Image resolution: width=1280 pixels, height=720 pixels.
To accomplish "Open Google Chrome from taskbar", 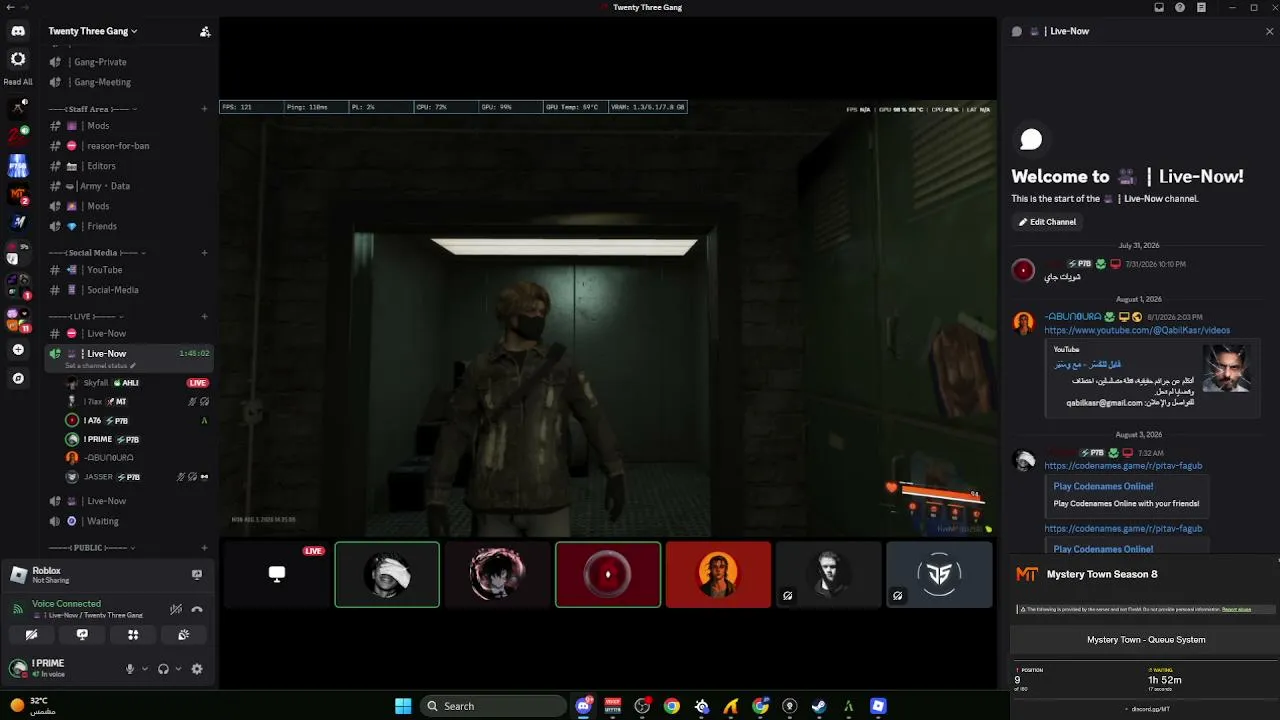I will [672, 706].
